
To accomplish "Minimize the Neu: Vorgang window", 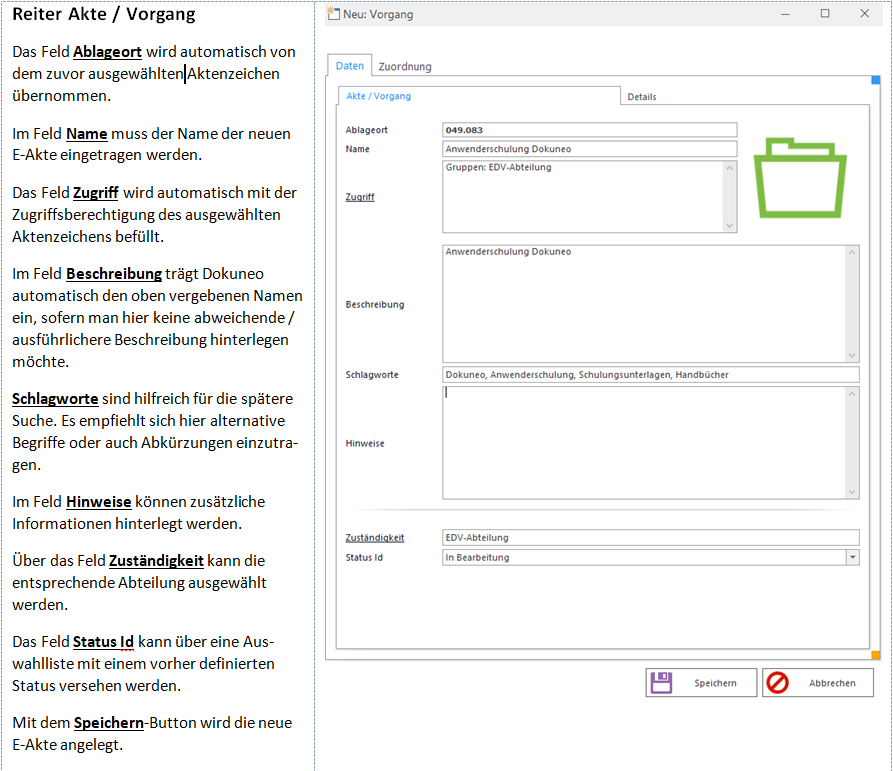I will pos(785,14).
